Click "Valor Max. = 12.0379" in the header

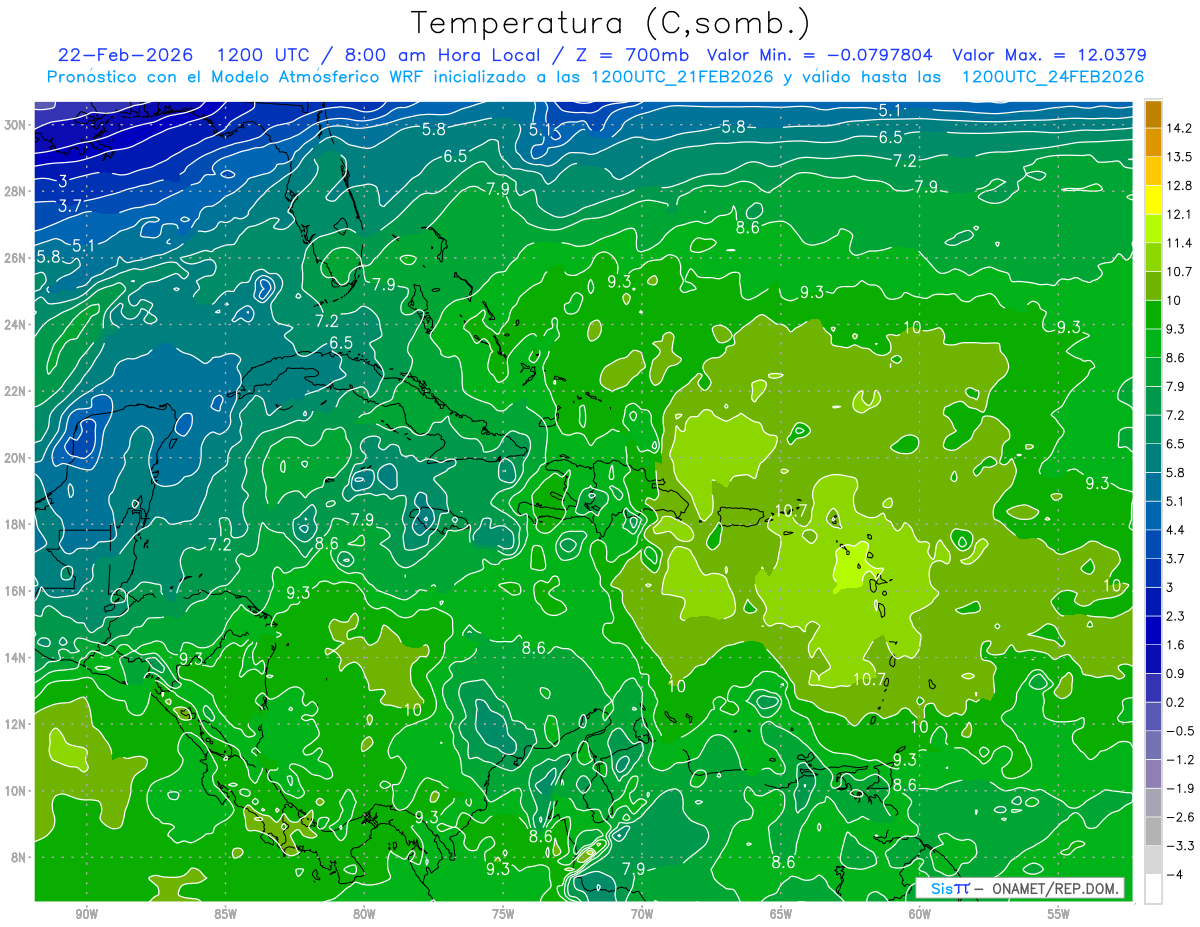point(1049,55)
